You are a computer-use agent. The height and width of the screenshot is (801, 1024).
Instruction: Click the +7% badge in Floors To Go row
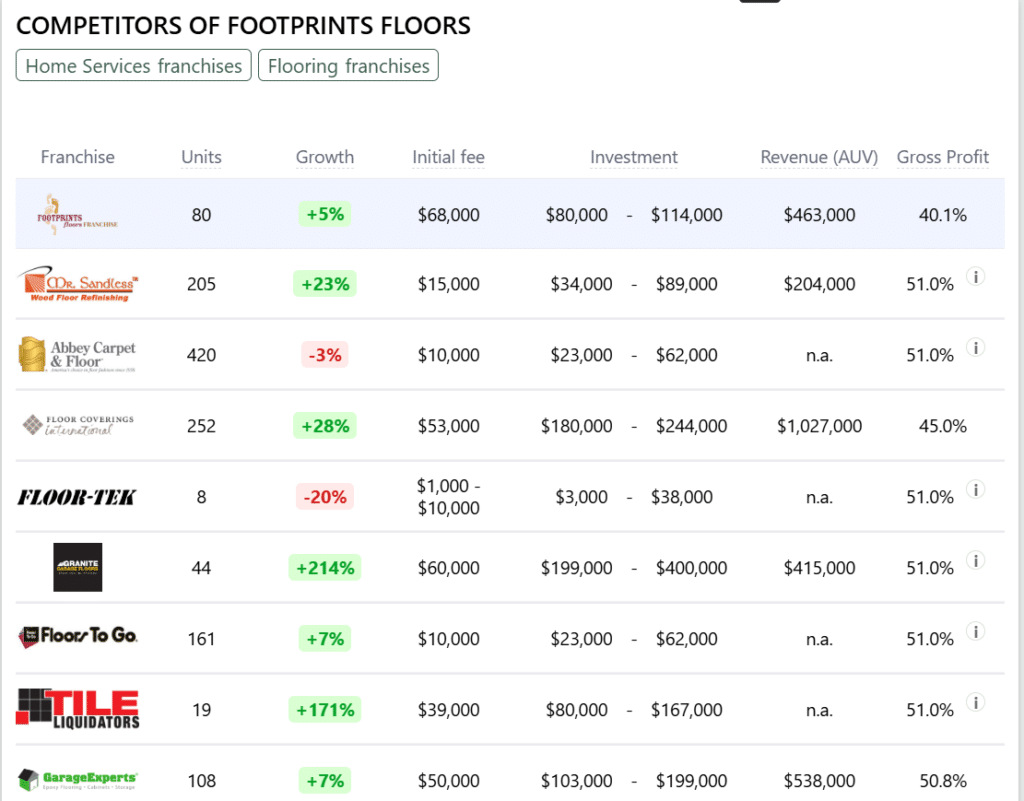[325, 638]
